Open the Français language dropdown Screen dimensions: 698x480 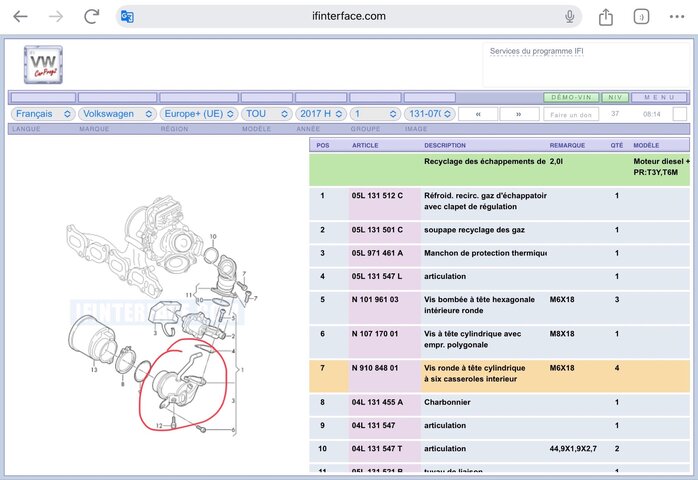(42, 114)
